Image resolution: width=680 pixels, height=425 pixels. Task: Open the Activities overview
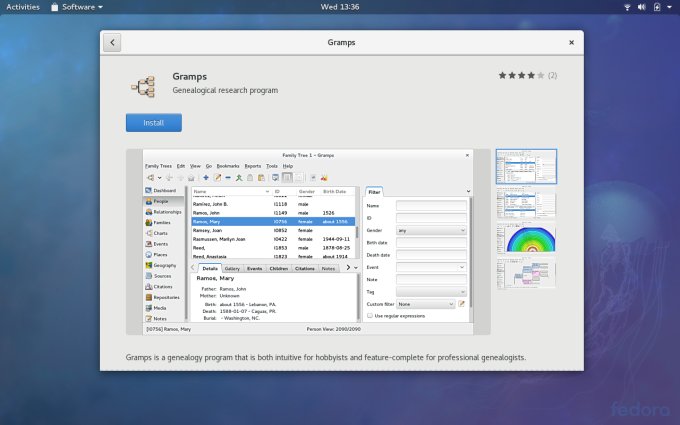tap(23, 7)
